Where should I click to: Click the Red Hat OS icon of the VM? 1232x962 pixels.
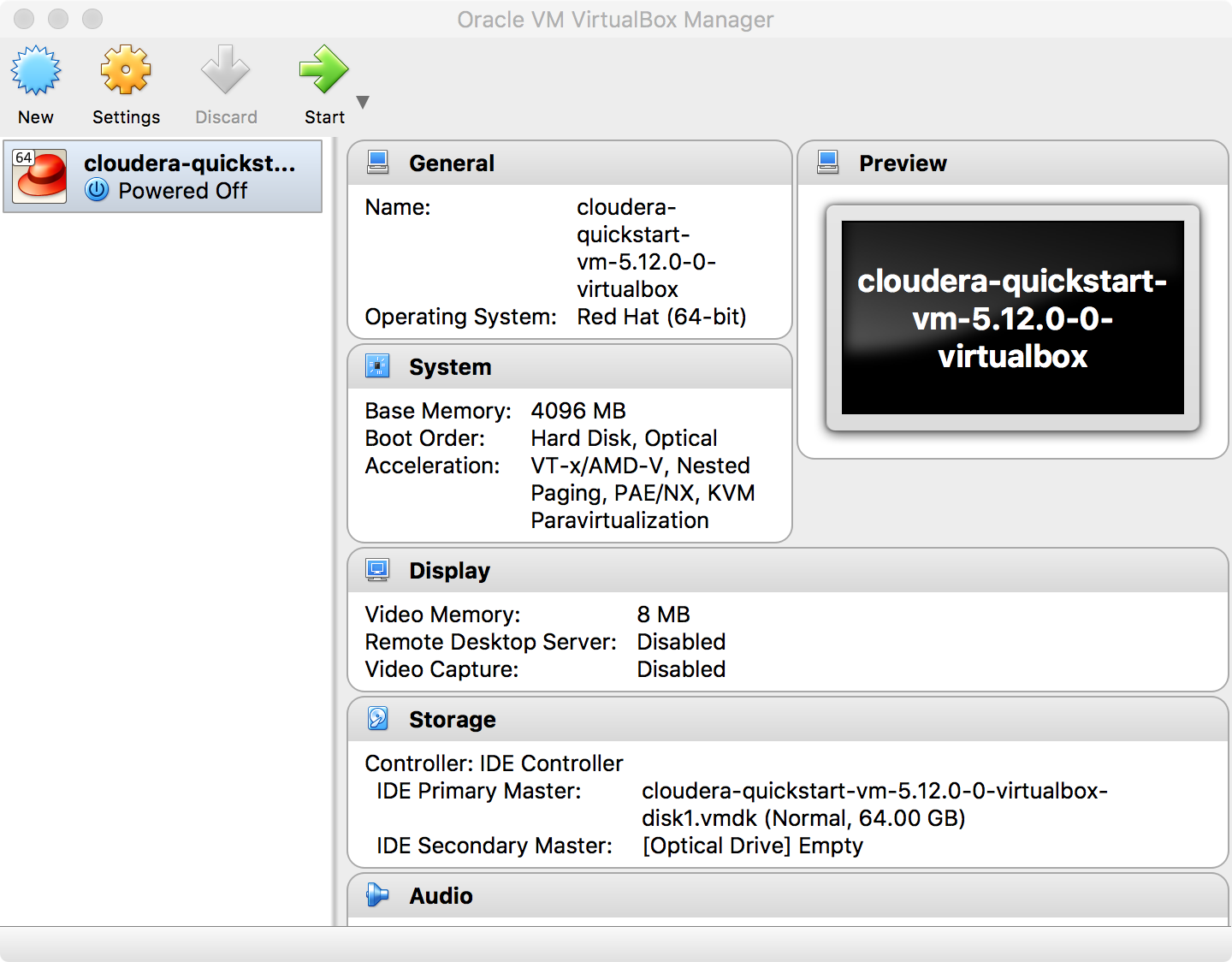(40, 176)
